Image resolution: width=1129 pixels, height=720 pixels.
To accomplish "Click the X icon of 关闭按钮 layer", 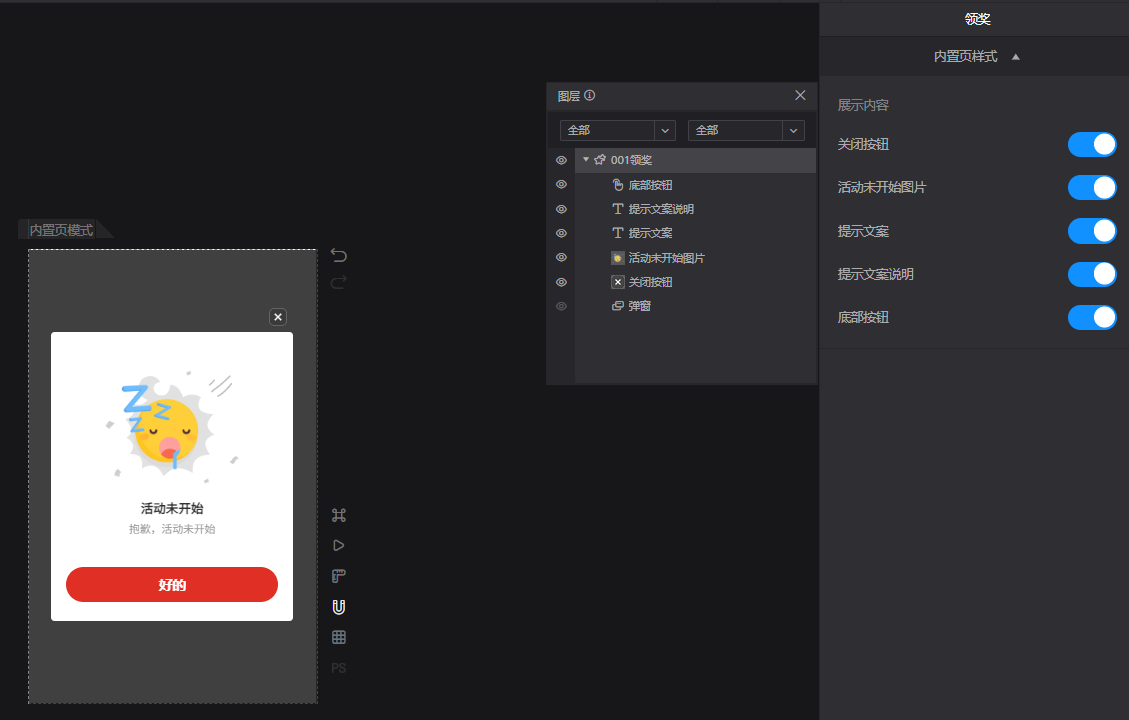I will 618,282.
